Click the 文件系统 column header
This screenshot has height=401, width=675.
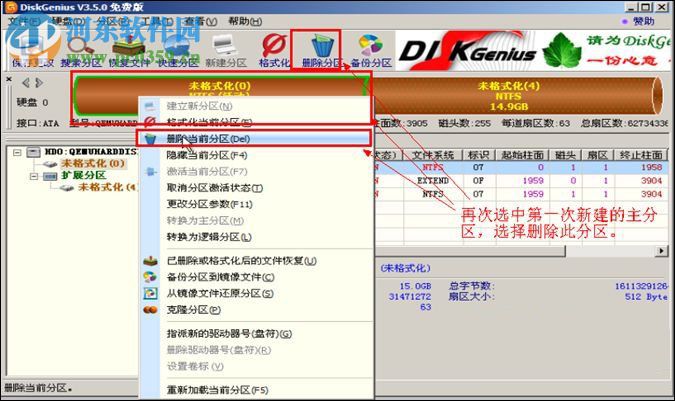(433, 155)
